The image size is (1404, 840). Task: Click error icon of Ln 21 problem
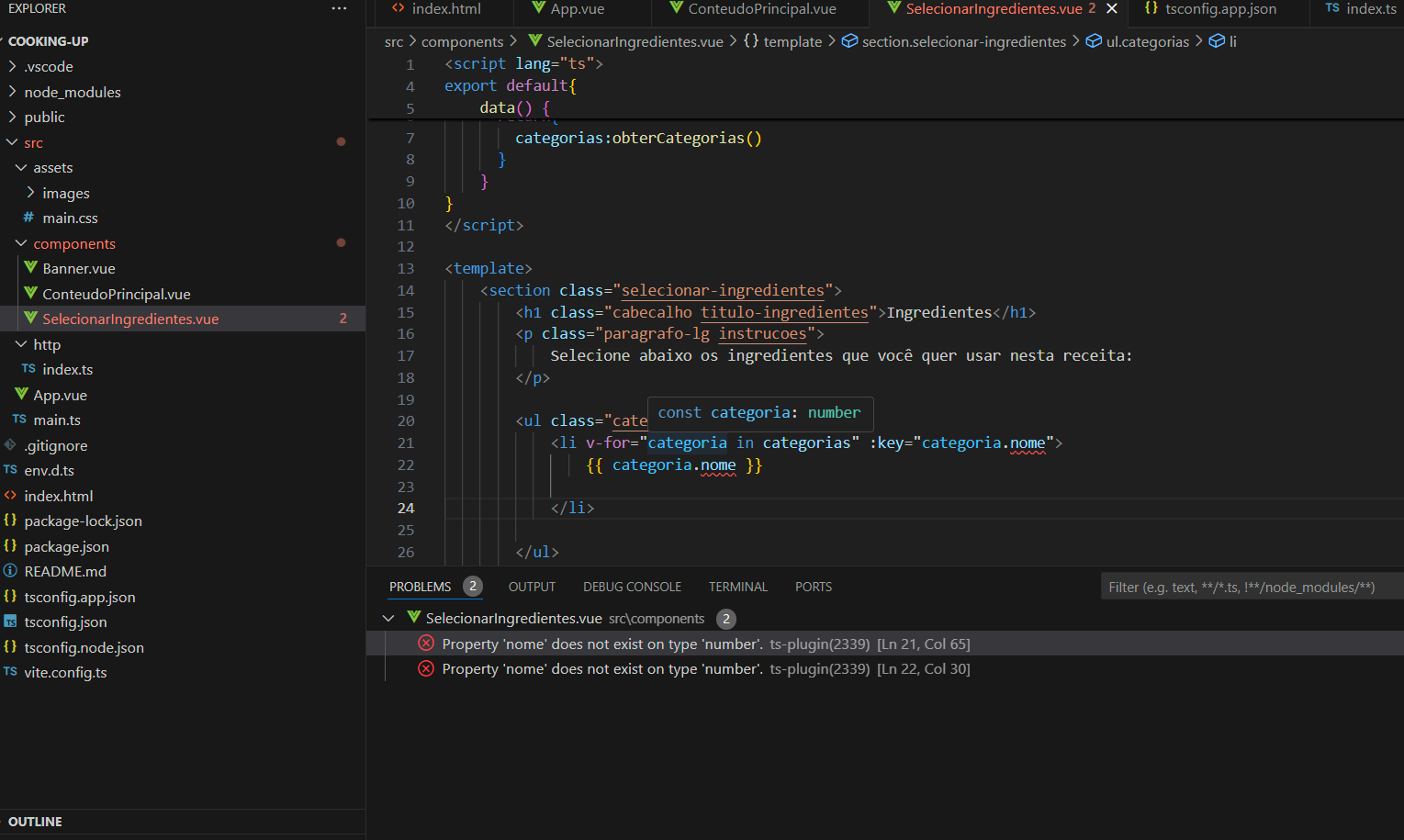(426, 644)
